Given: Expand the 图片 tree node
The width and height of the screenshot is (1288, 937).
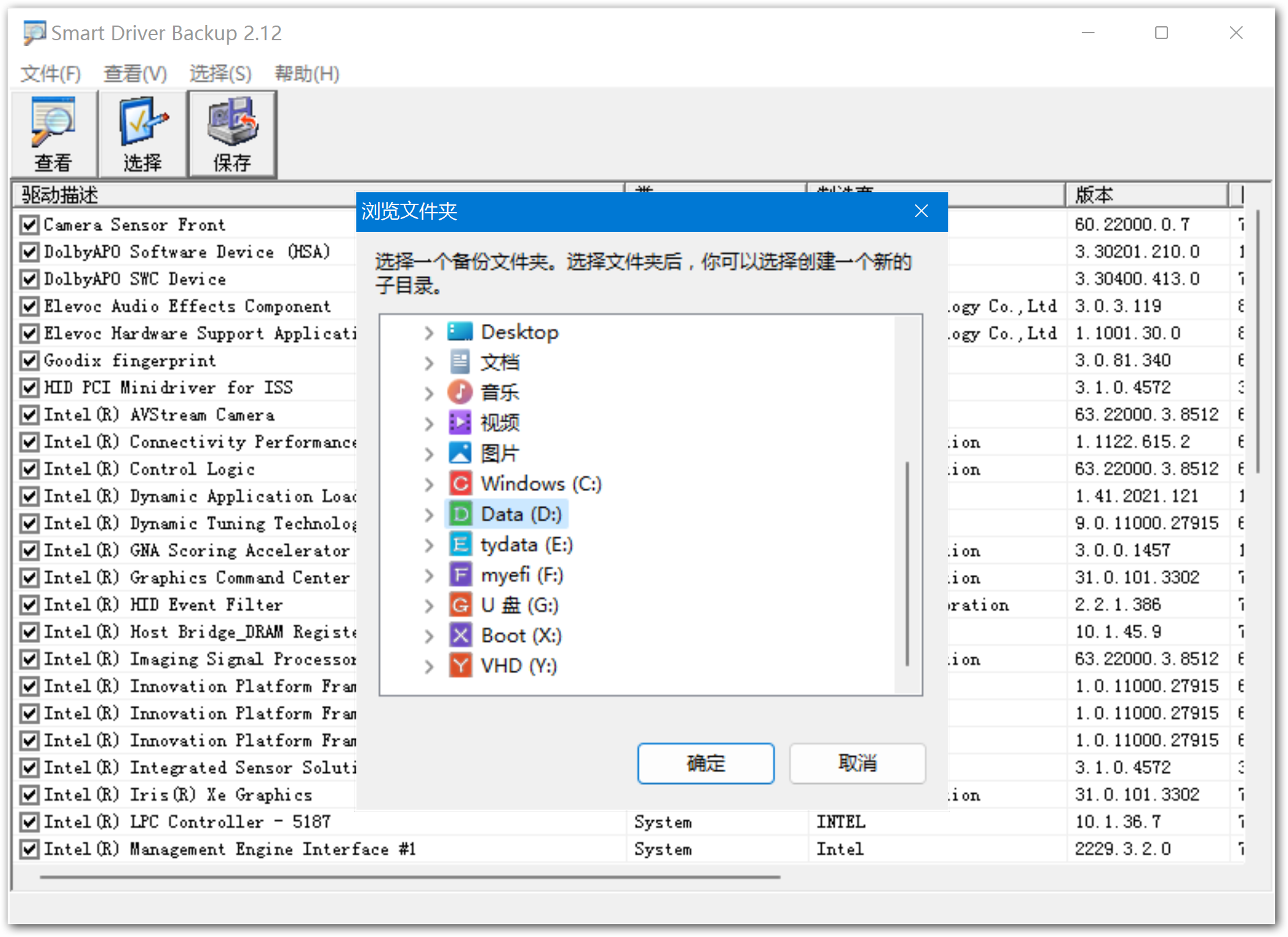Looking at the screenshot, I should pyautogui.click(x=429, y=454).
